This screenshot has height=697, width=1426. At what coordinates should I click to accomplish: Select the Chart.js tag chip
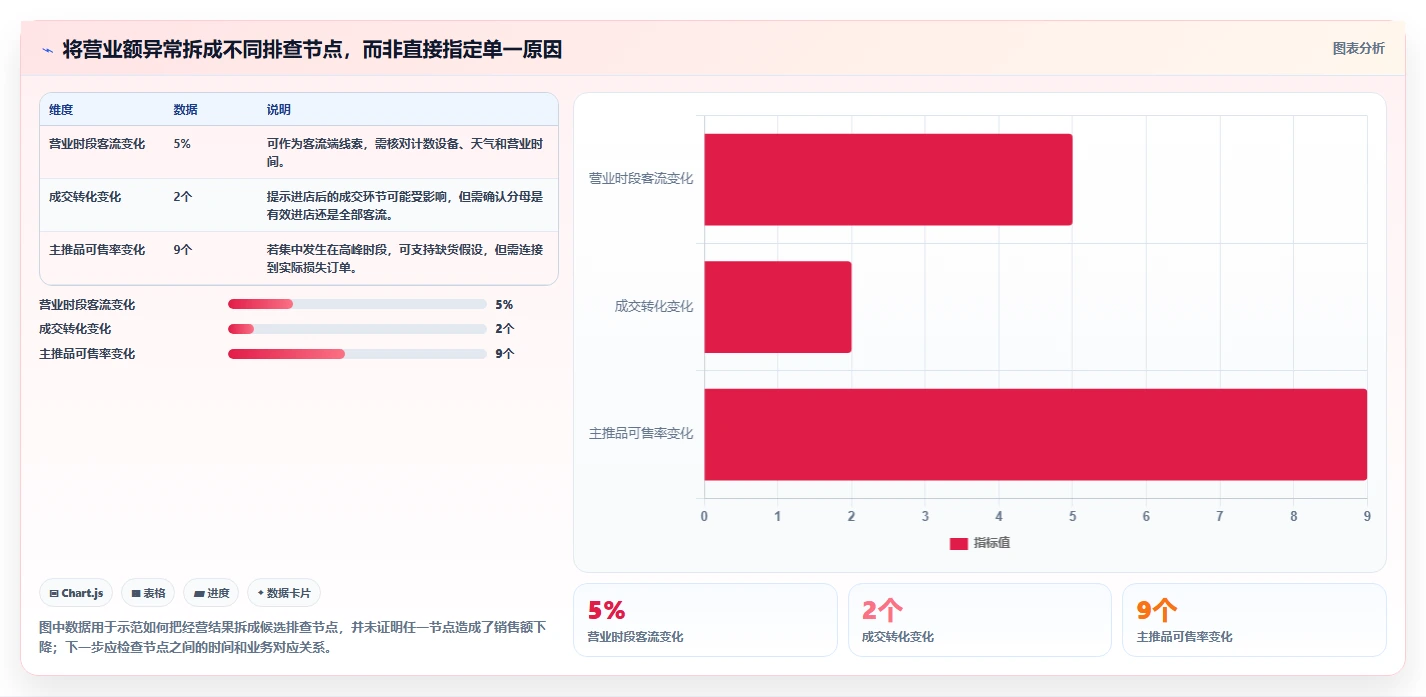[77, 593]
